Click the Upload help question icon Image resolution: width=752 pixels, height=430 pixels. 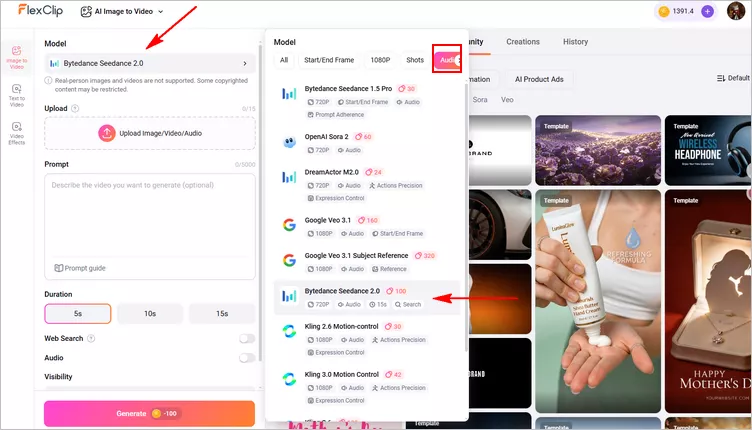[x=75, y=108]
